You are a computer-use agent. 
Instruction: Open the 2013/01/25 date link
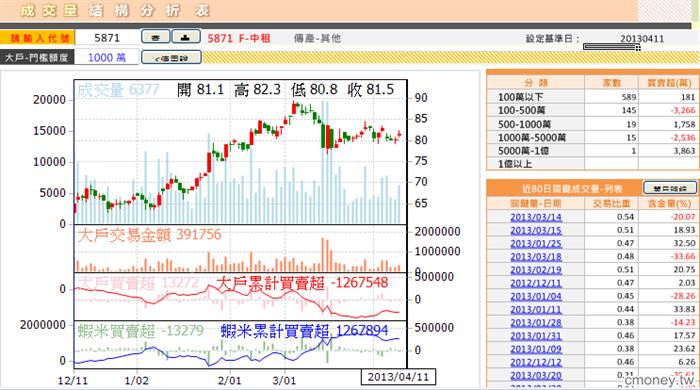(536, 243)
